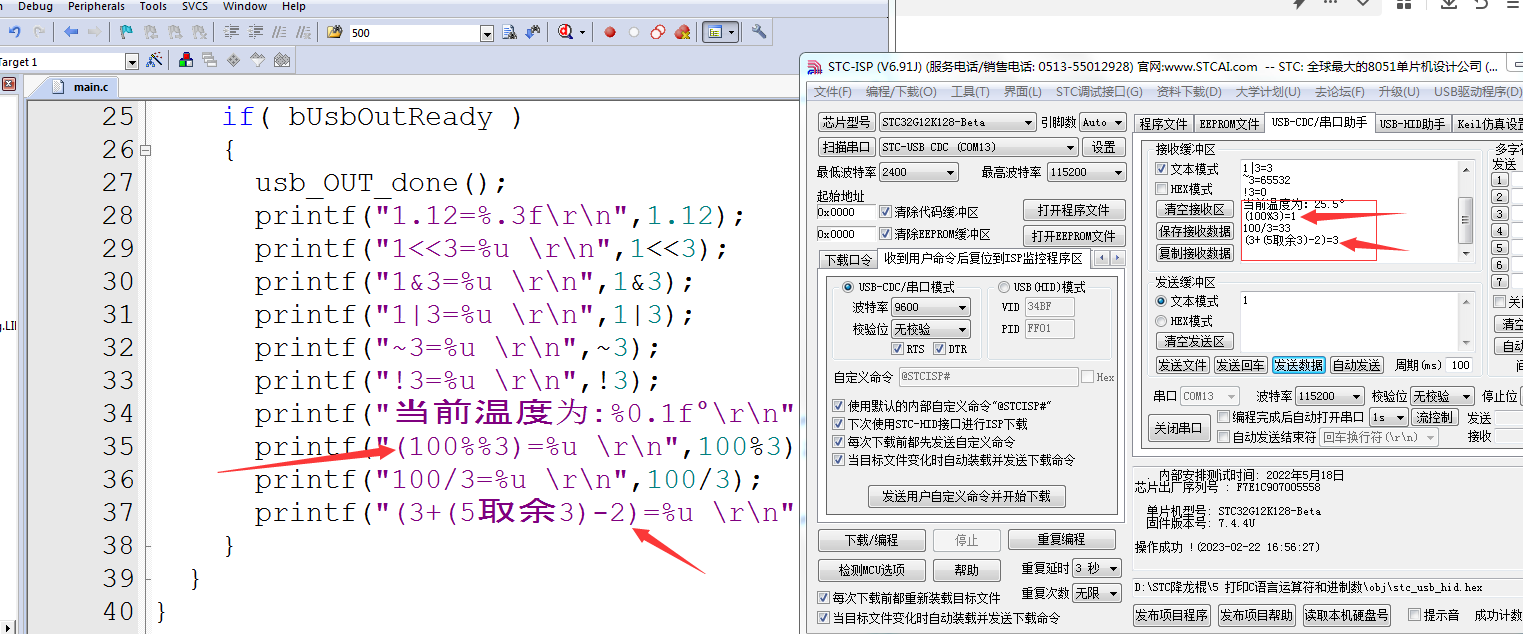The width and height of the screenshot is (1523, 634).
Task: Open the Keil Peripherals menu
Action: [97, 6]
